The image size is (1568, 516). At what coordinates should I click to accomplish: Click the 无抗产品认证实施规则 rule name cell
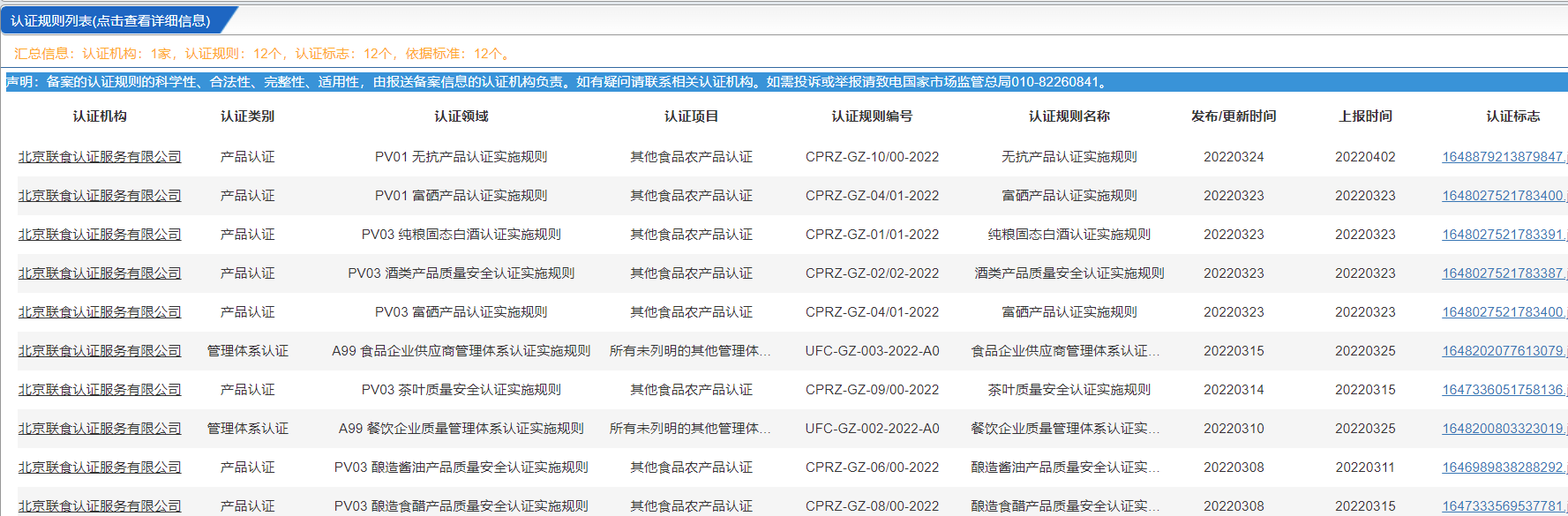[1069, 157]
